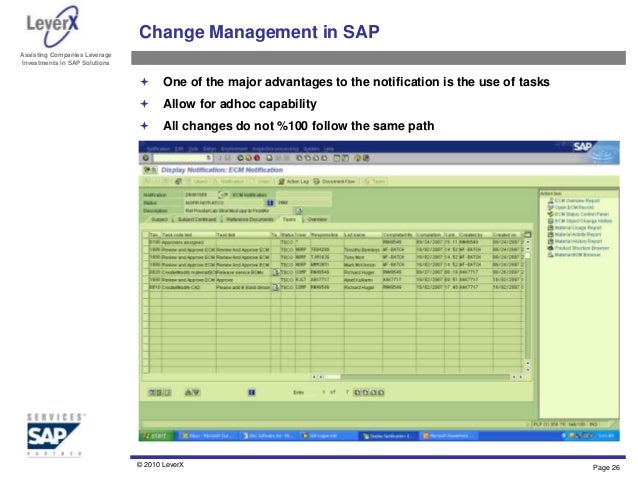The width and height of the screenshot is (638, 479).
Task: Open Material History Report link
Action: pos(575,241)
